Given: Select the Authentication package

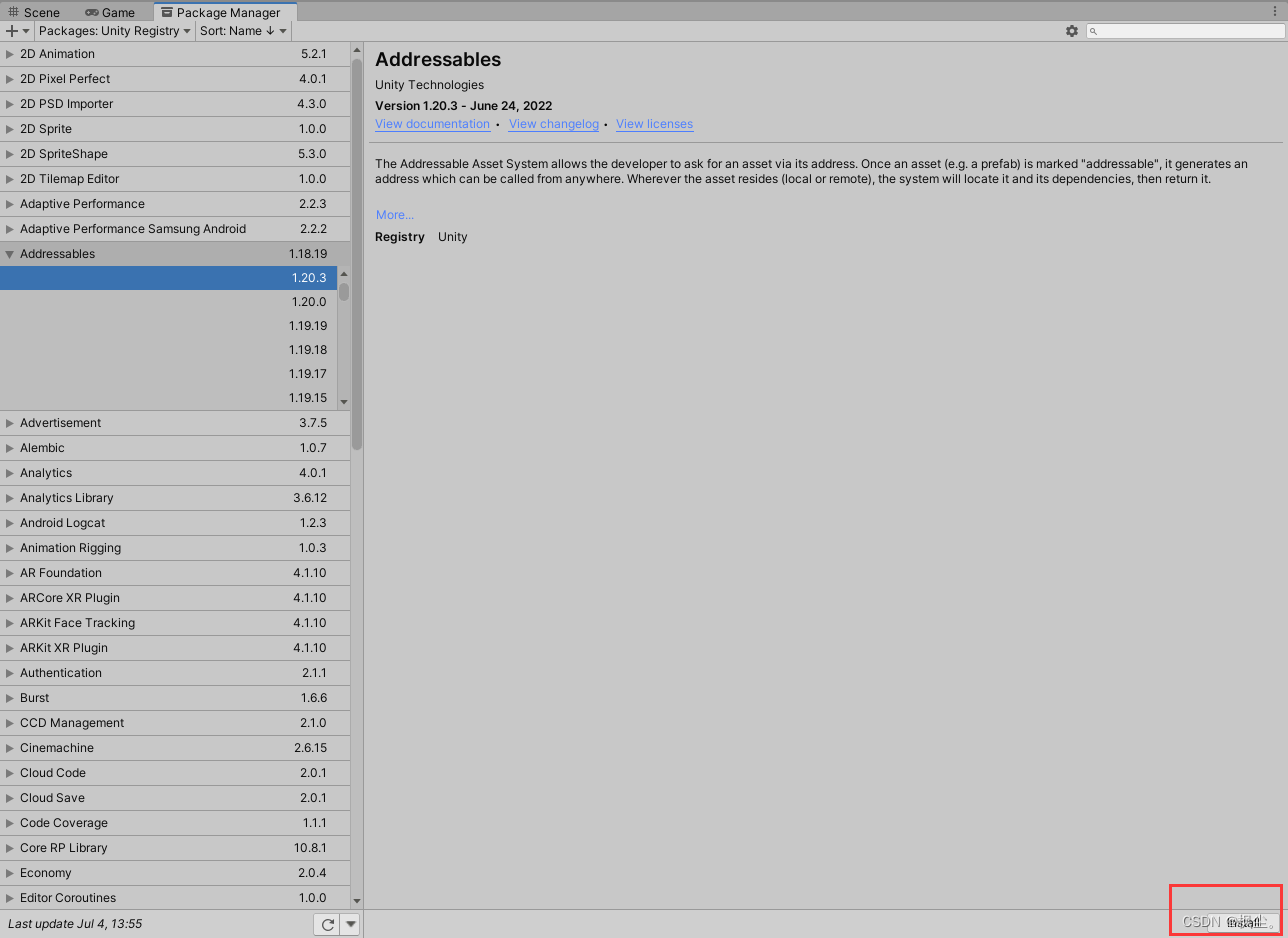Looking at the screenshot, I should click(175, 673).
